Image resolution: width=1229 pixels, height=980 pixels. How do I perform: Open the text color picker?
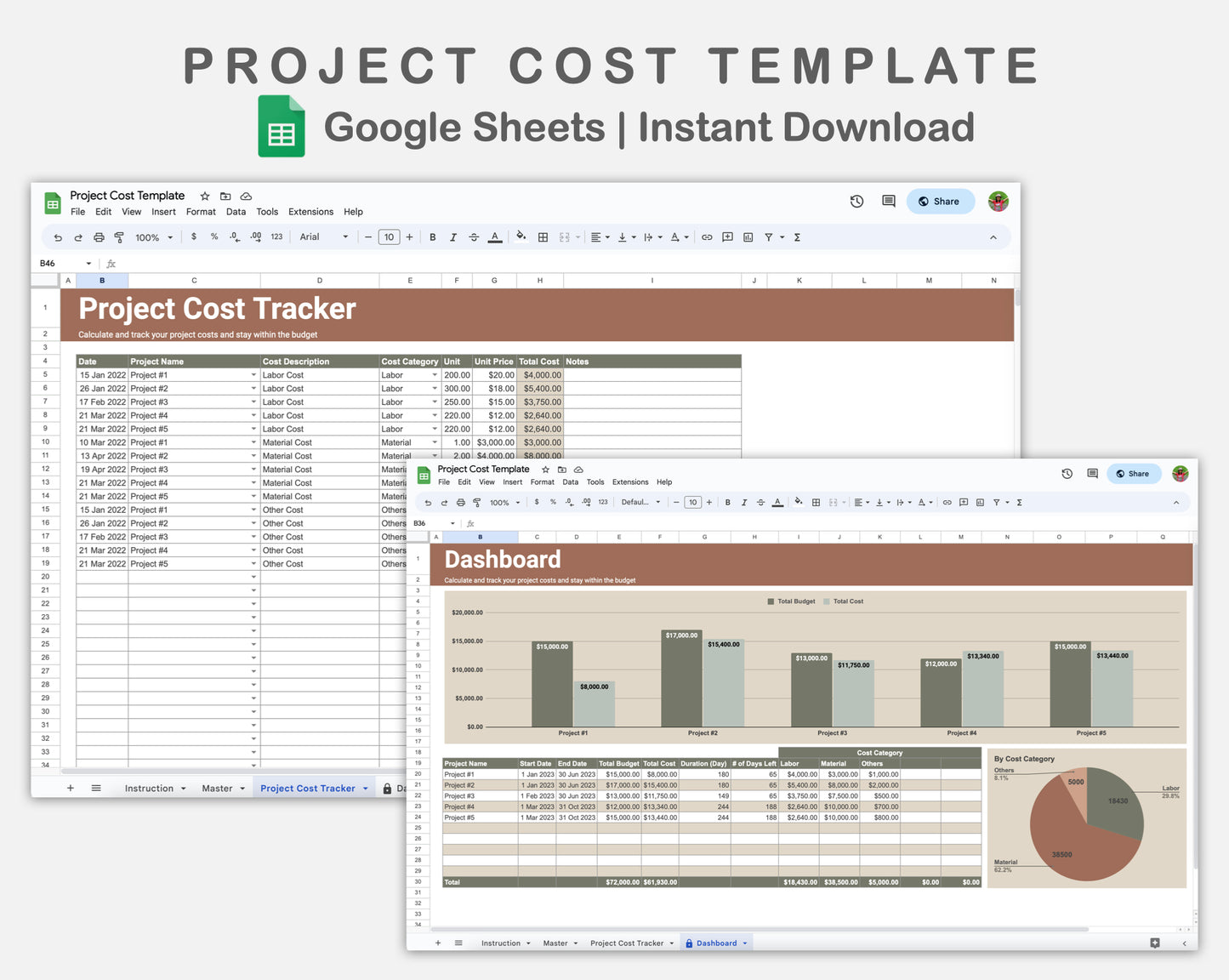[495, 237]
